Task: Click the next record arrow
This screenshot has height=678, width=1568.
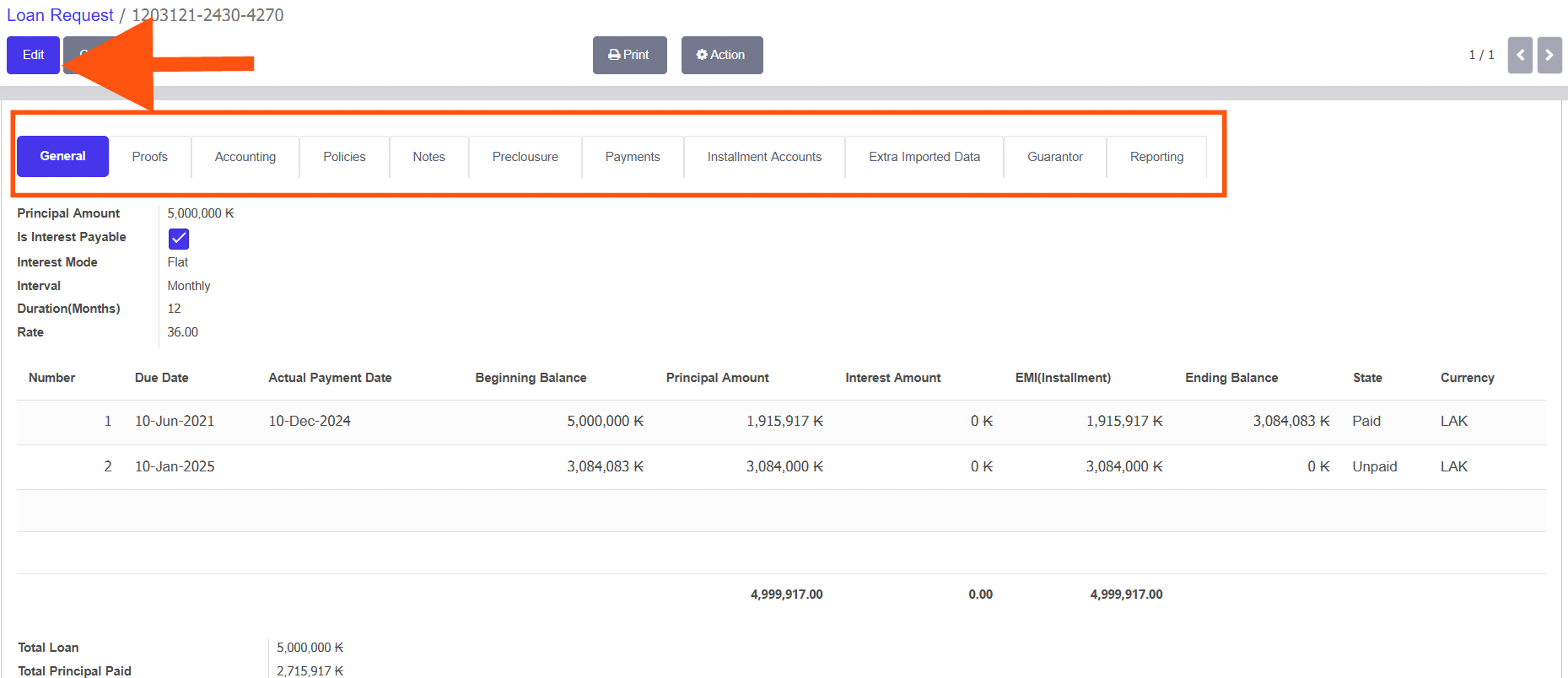Action: pyautogui.click(x=1549, y=55)
